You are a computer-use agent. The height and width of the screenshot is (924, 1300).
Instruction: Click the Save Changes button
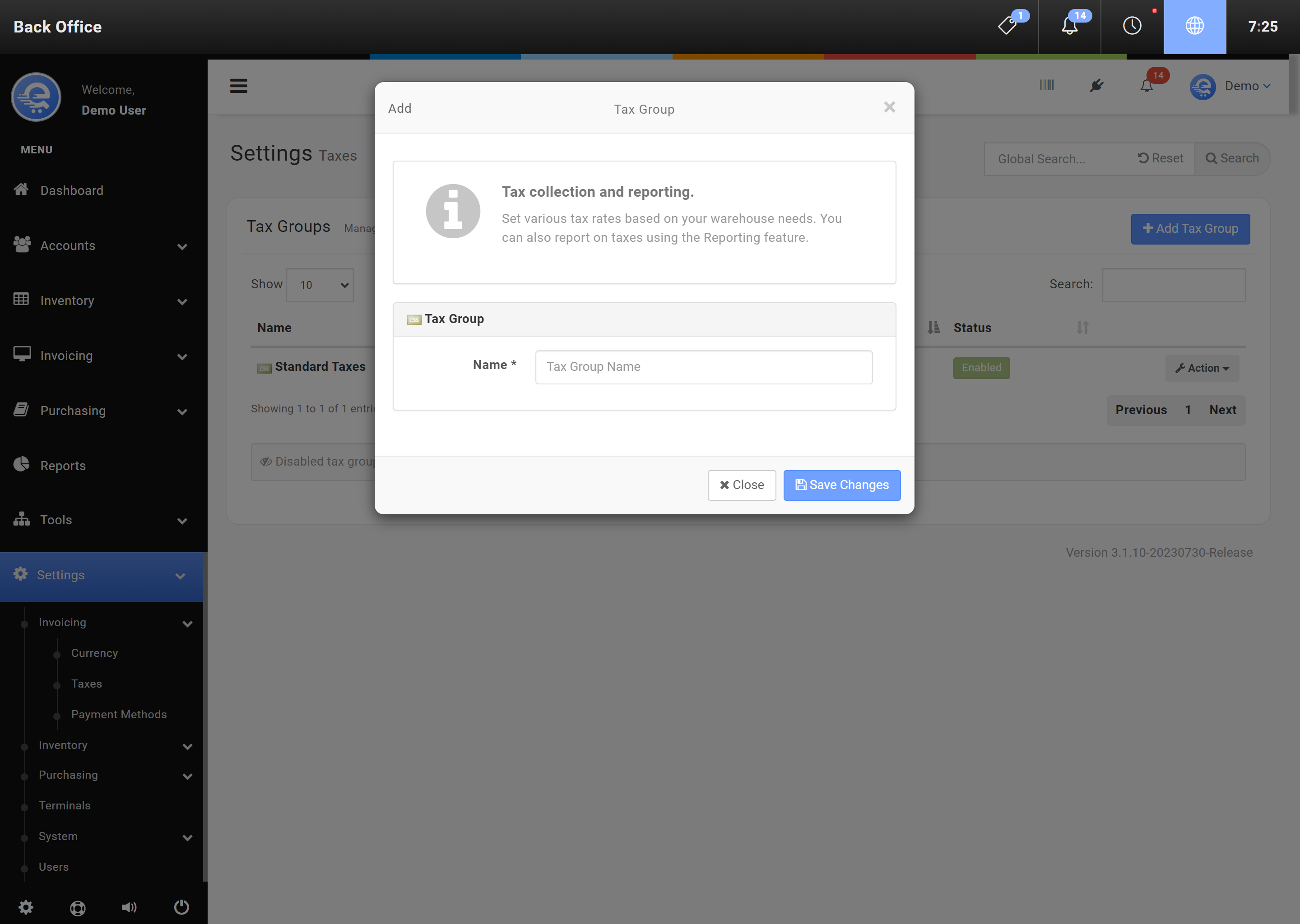pos(841,485)
